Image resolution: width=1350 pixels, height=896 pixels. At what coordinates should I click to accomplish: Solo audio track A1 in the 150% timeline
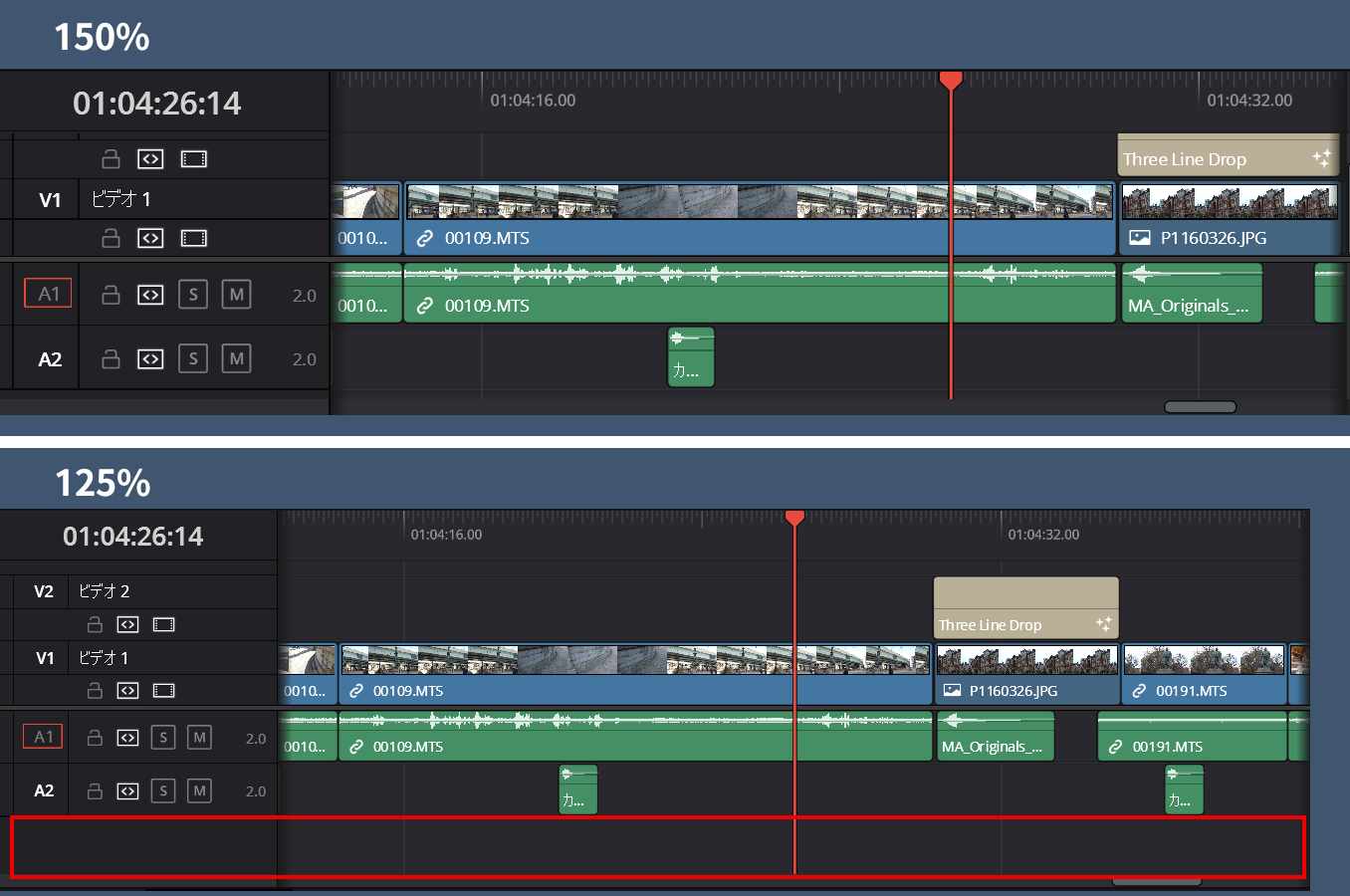click(x=193, y=295)
